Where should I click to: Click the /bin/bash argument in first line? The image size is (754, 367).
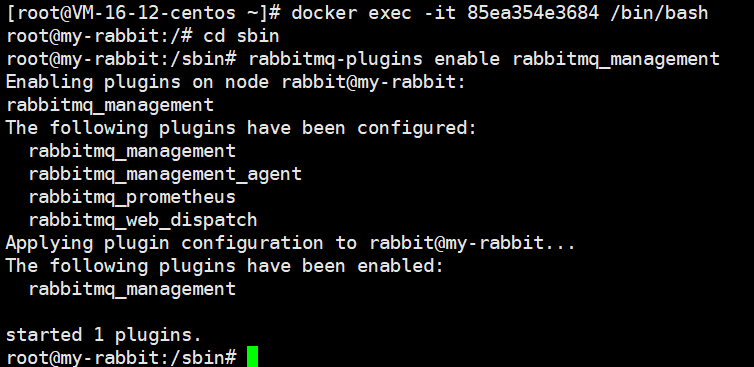pos(659,13)
